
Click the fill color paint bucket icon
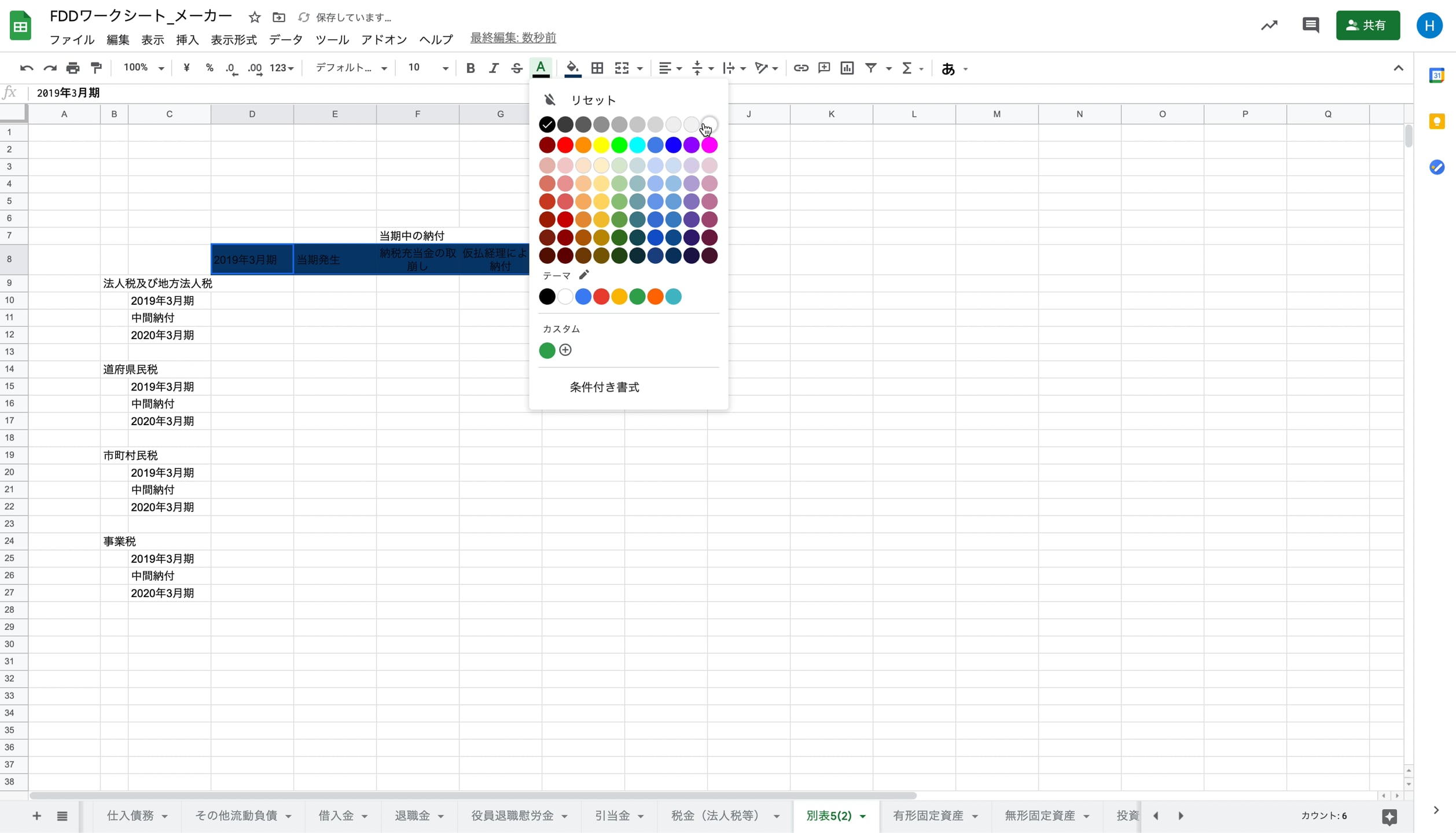[572, 68]
